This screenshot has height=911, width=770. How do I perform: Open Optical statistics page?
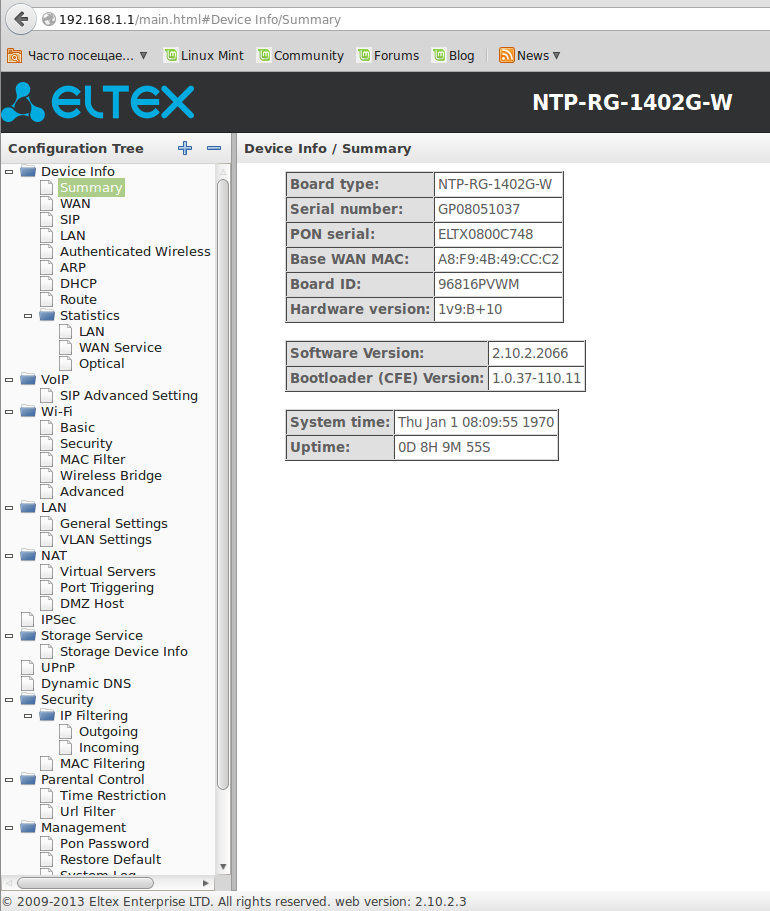click(x=102, y=363)
